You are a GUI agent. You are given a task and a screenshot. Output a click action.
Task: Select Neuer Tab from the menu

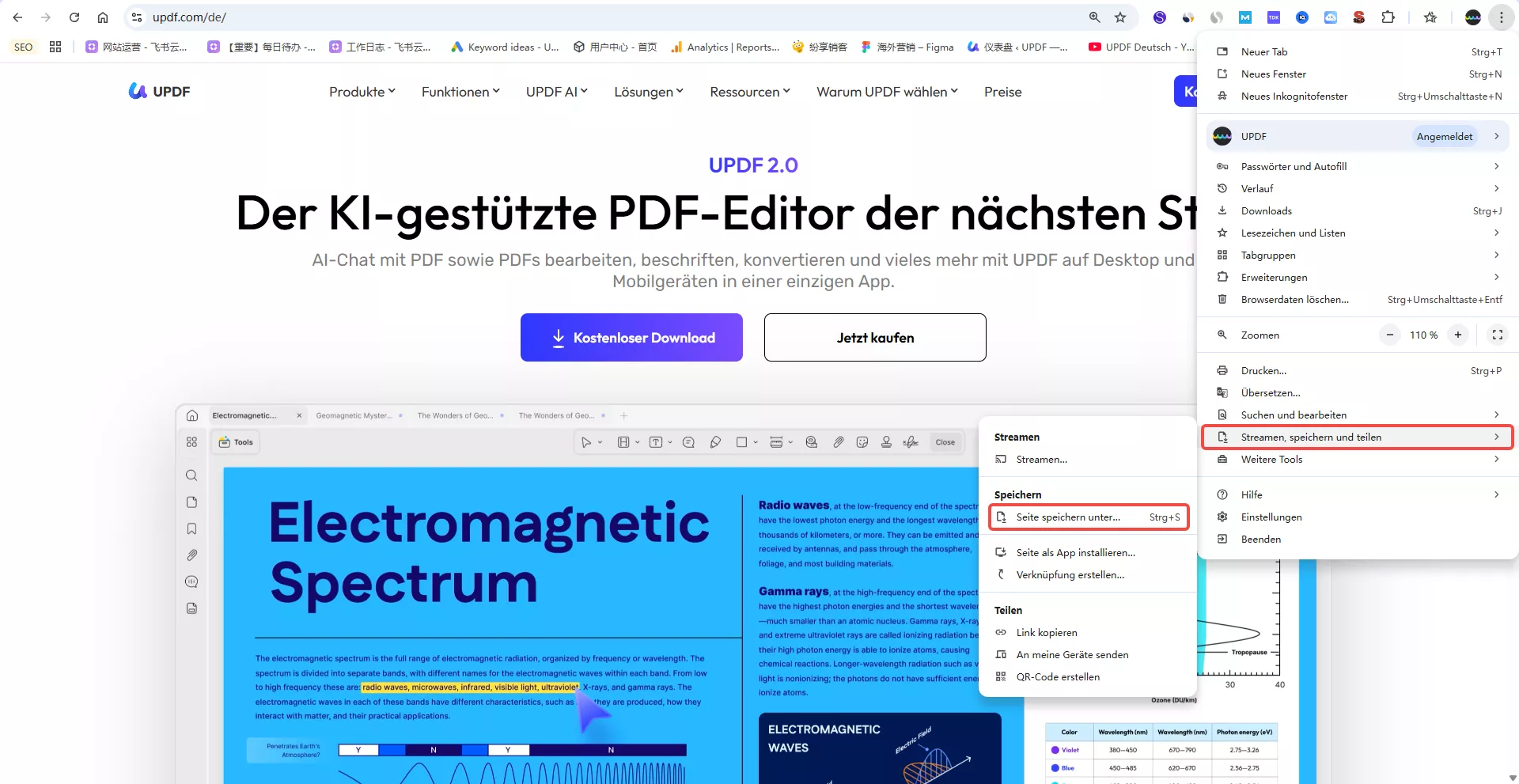tap(1358, 51)
